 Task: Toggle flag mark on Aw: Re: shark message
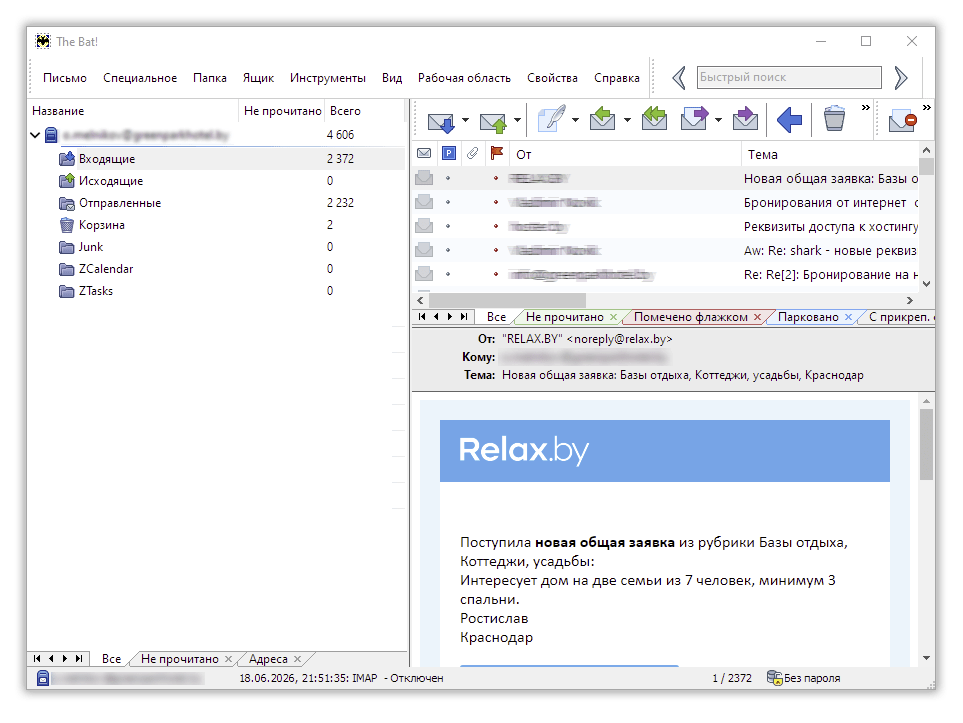click(496, 251)
